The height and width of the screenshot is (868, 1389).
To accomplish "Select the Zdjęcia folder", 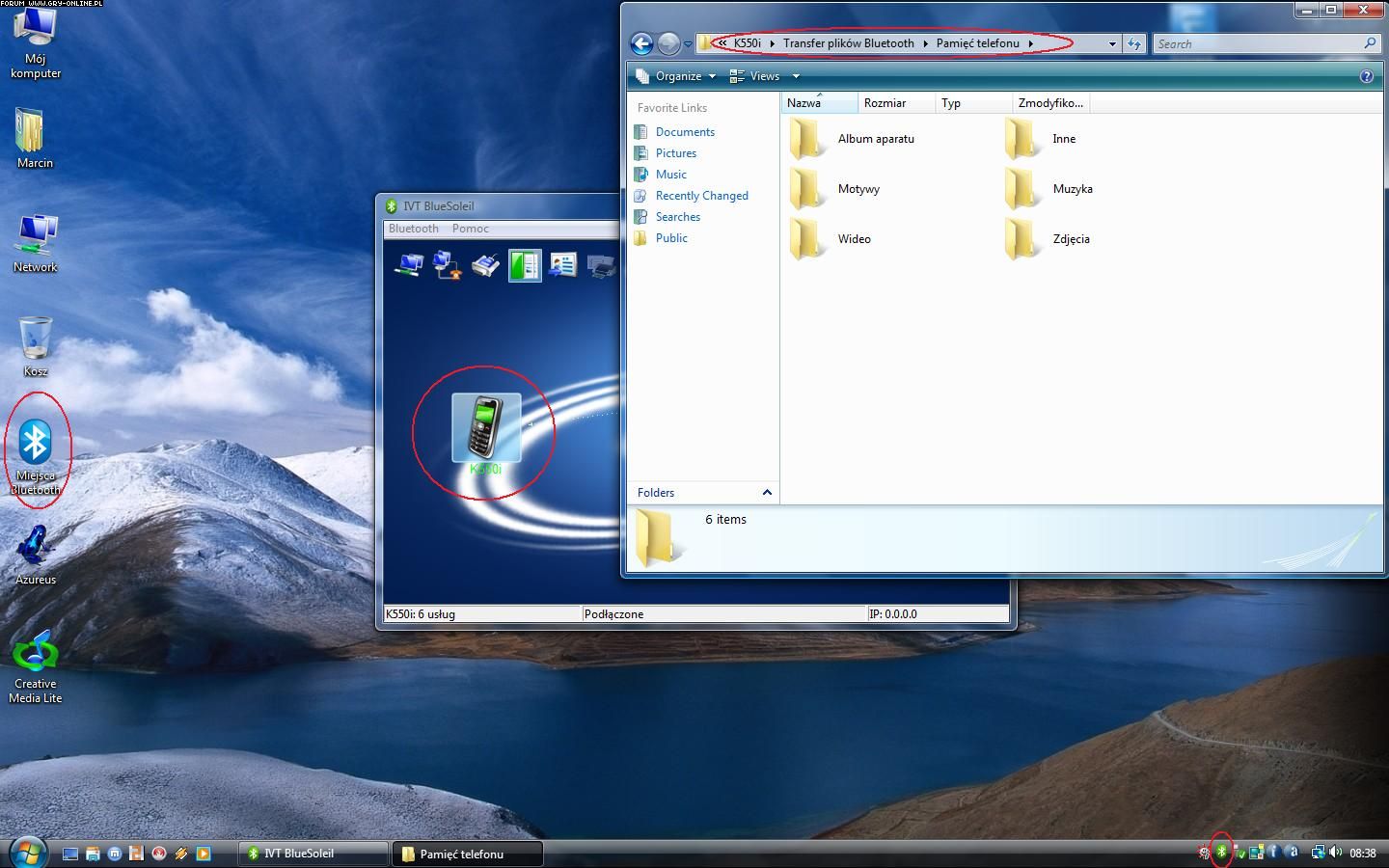I will (x=1048, y=239).
